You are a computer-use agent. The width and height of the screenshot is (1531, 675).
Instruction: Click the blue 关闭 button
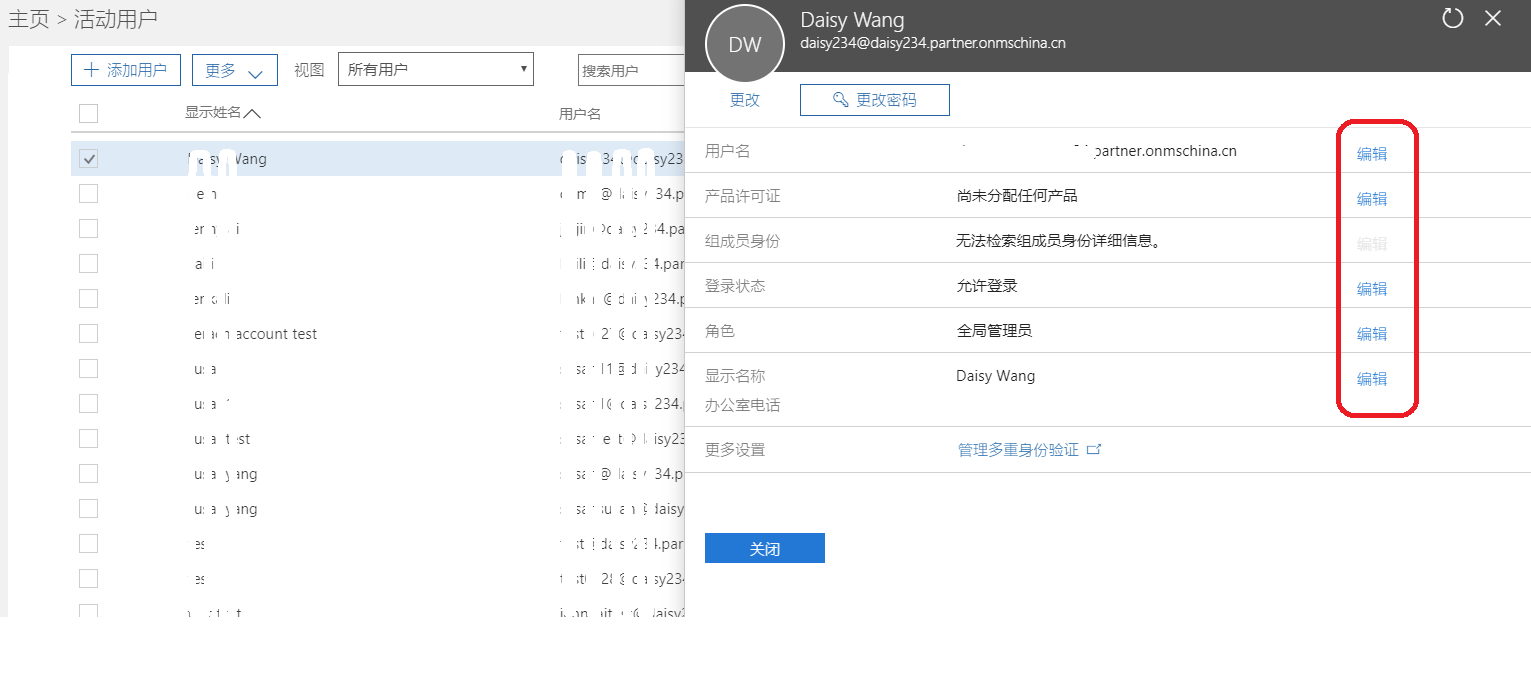pyautogui.click(x=764, y=548)
